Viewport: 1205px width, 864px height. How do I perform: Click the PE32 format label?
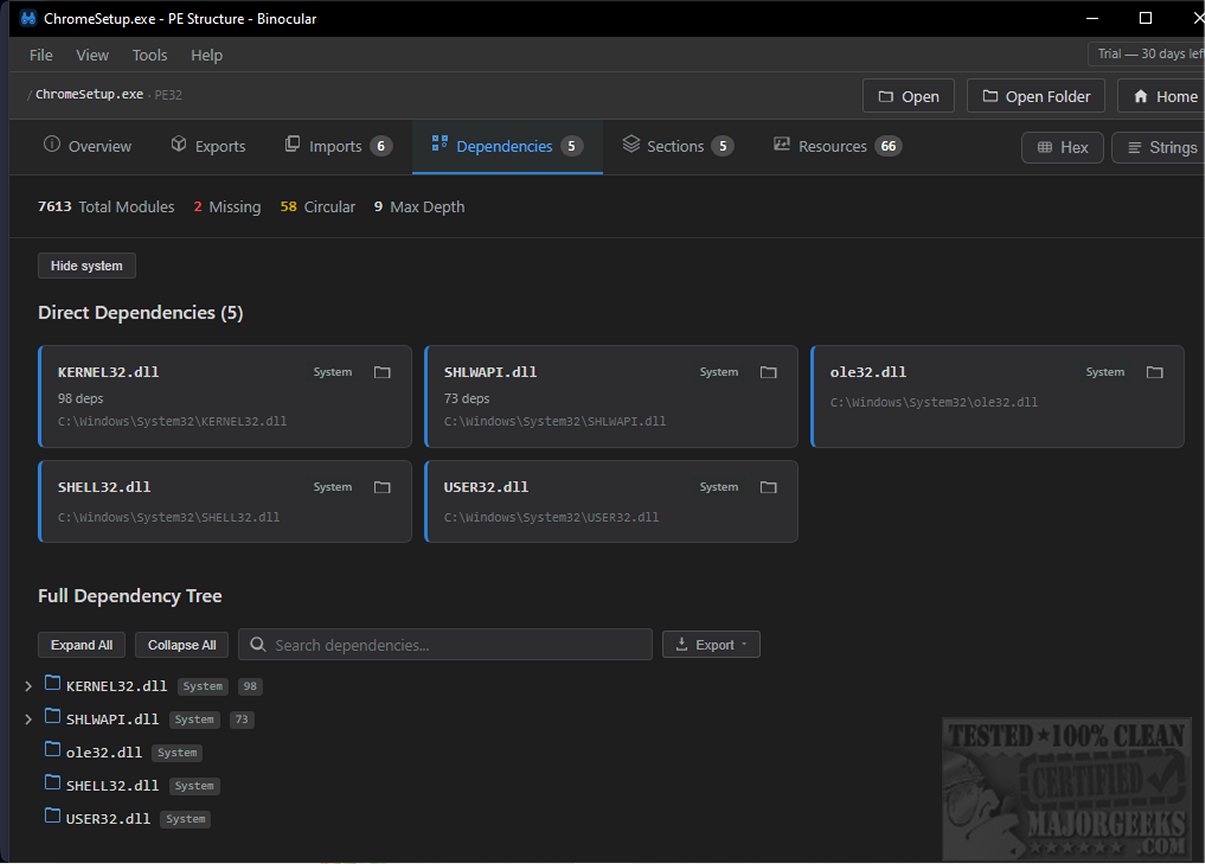[169, 95]
